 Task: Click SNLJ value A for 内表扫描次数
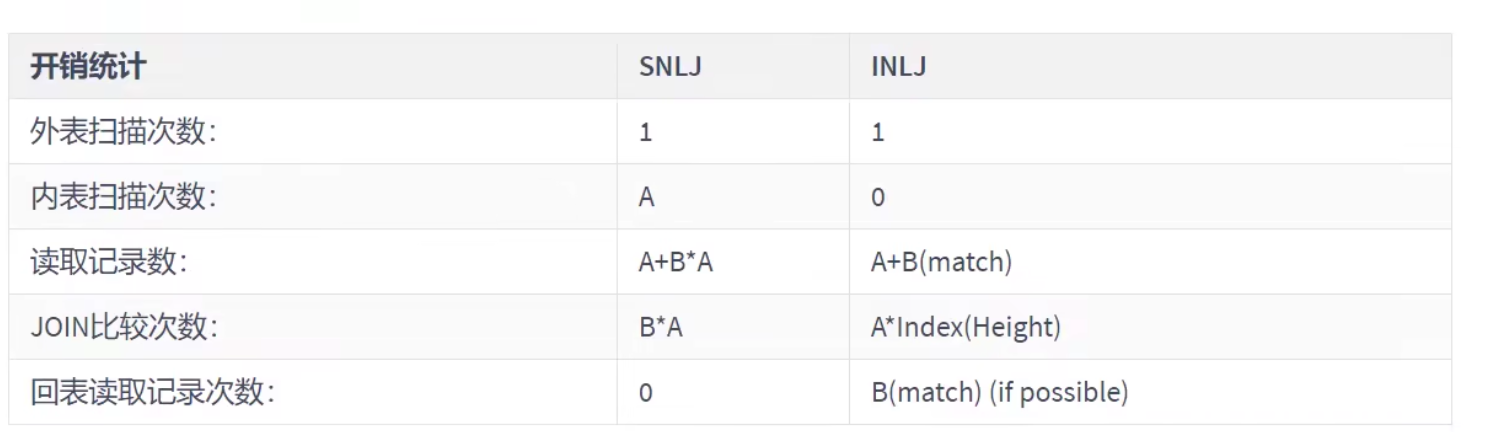pos(646,197)
